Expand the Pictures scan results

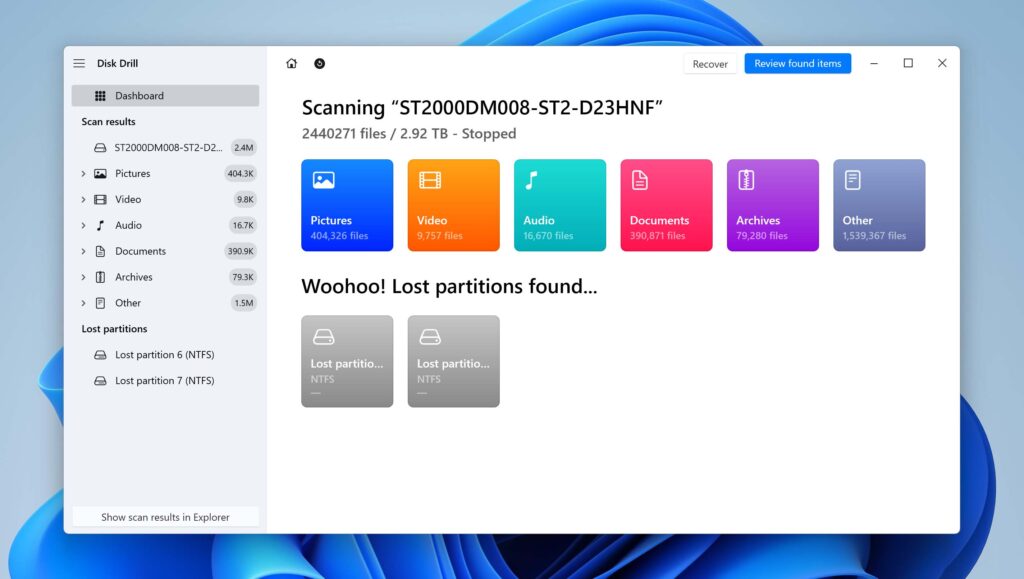coord(84,173)
